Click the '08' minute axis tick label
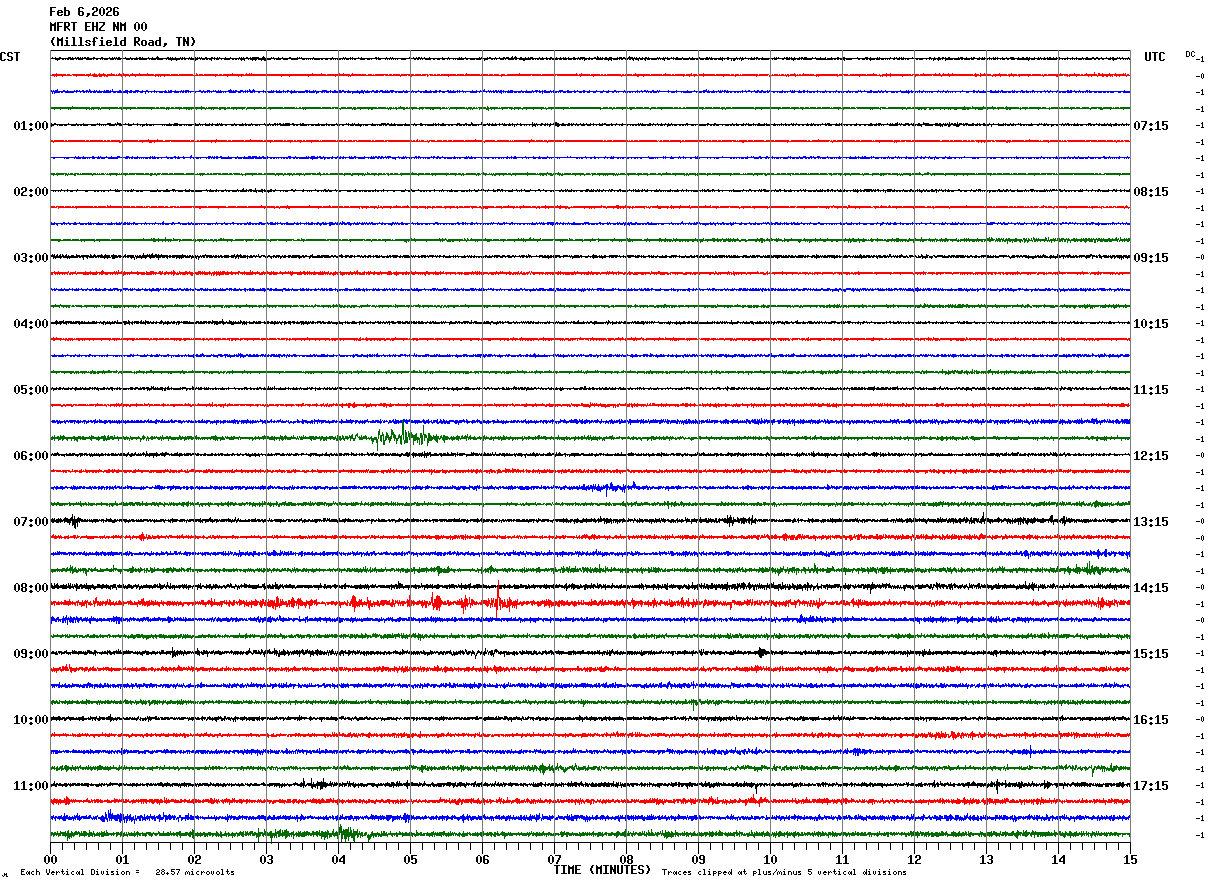 point(626,860)
